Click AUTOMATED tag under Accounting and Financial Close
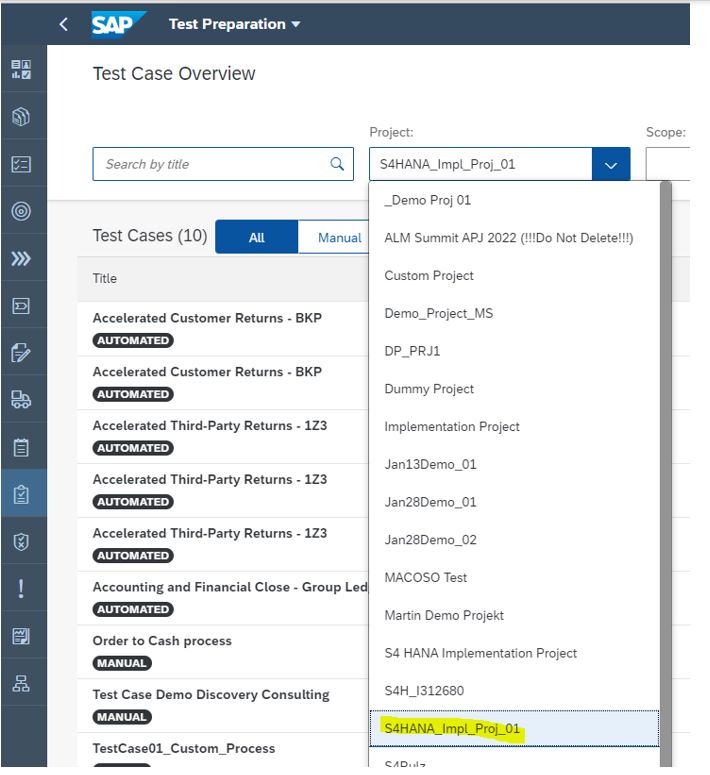 (133, 609)
